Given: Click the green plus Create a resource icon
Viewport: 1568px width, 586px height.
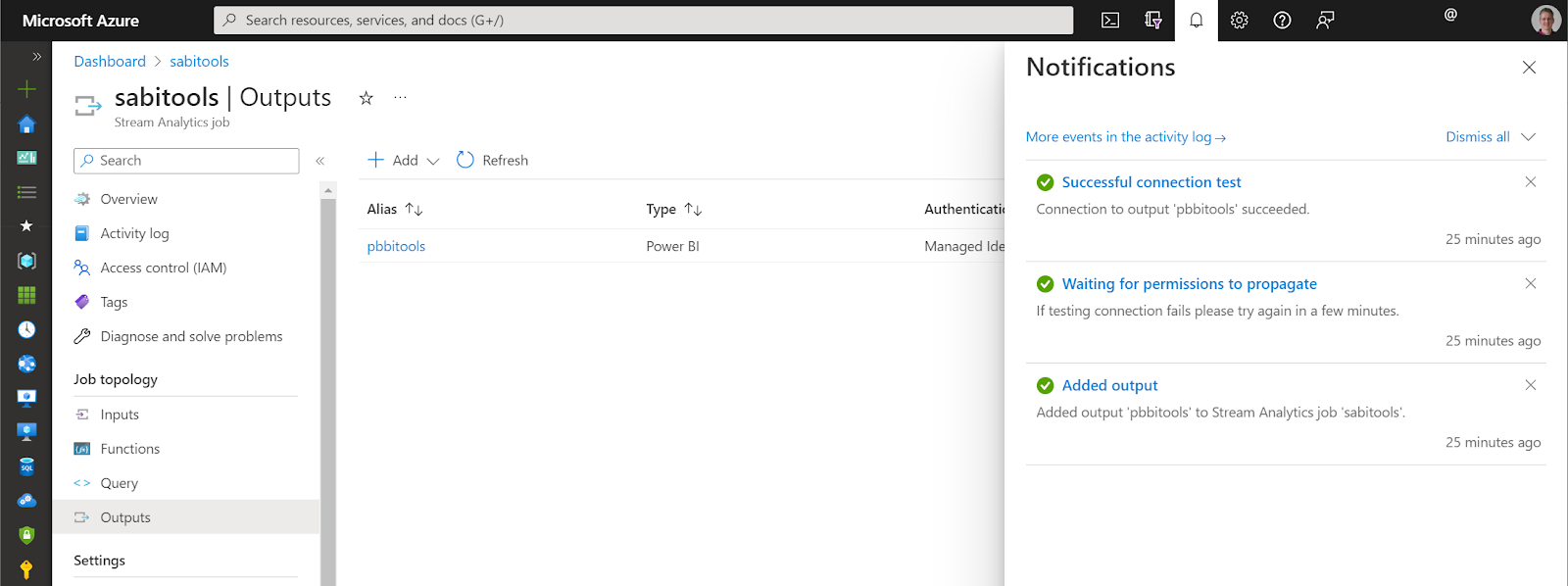Looking at the screenshot, I should (26, 89).
